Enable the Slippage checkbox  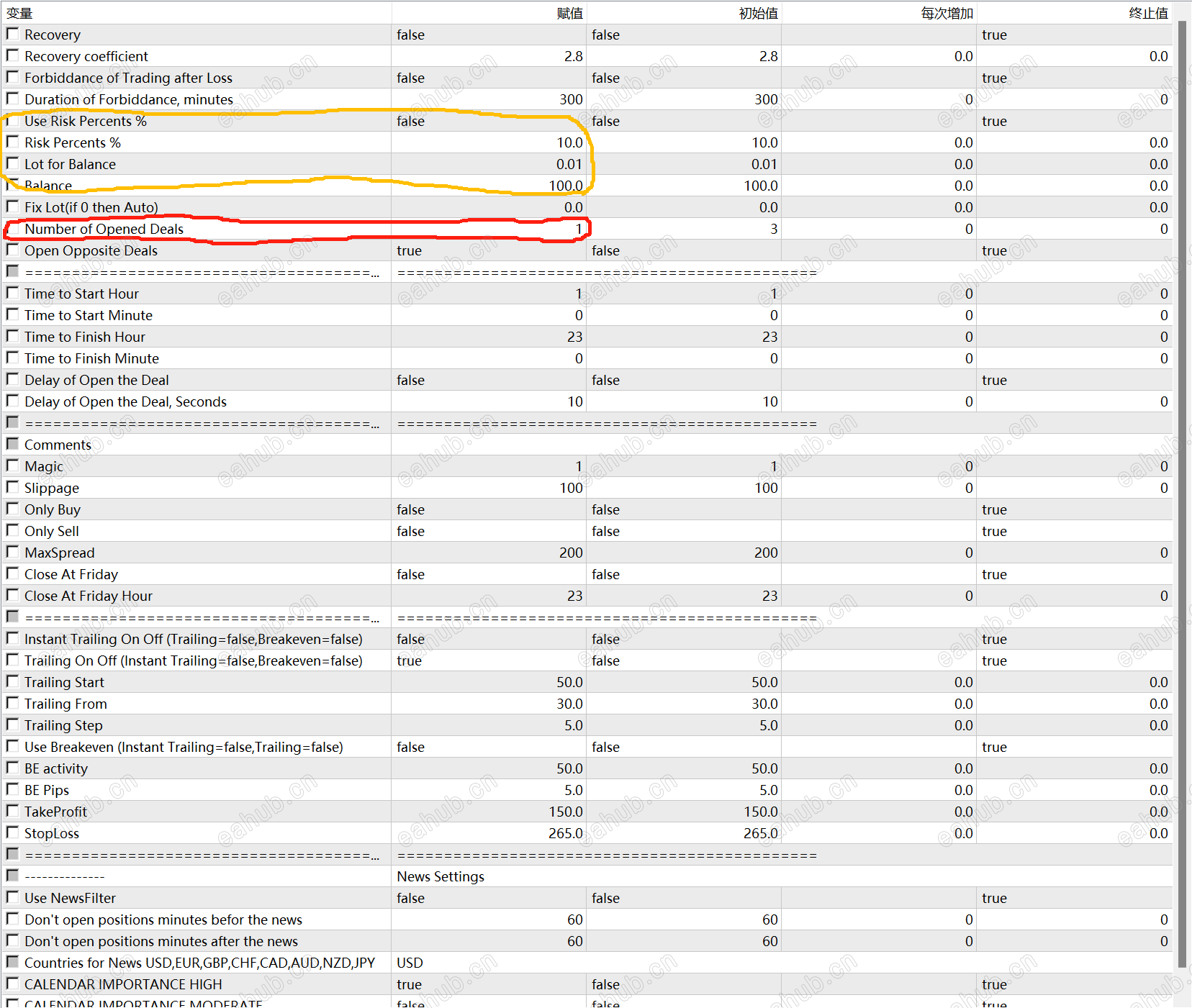pos(12,487)
